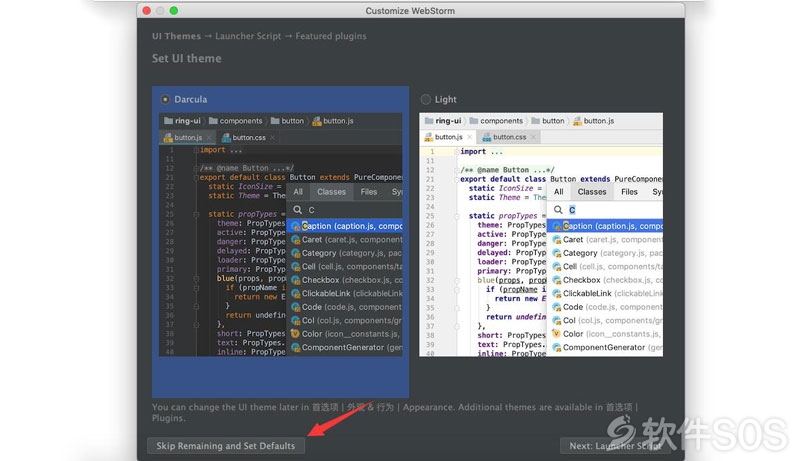Click Skip Remaining and Set Defaults button
Screen dimensions: 800x461
226,446
